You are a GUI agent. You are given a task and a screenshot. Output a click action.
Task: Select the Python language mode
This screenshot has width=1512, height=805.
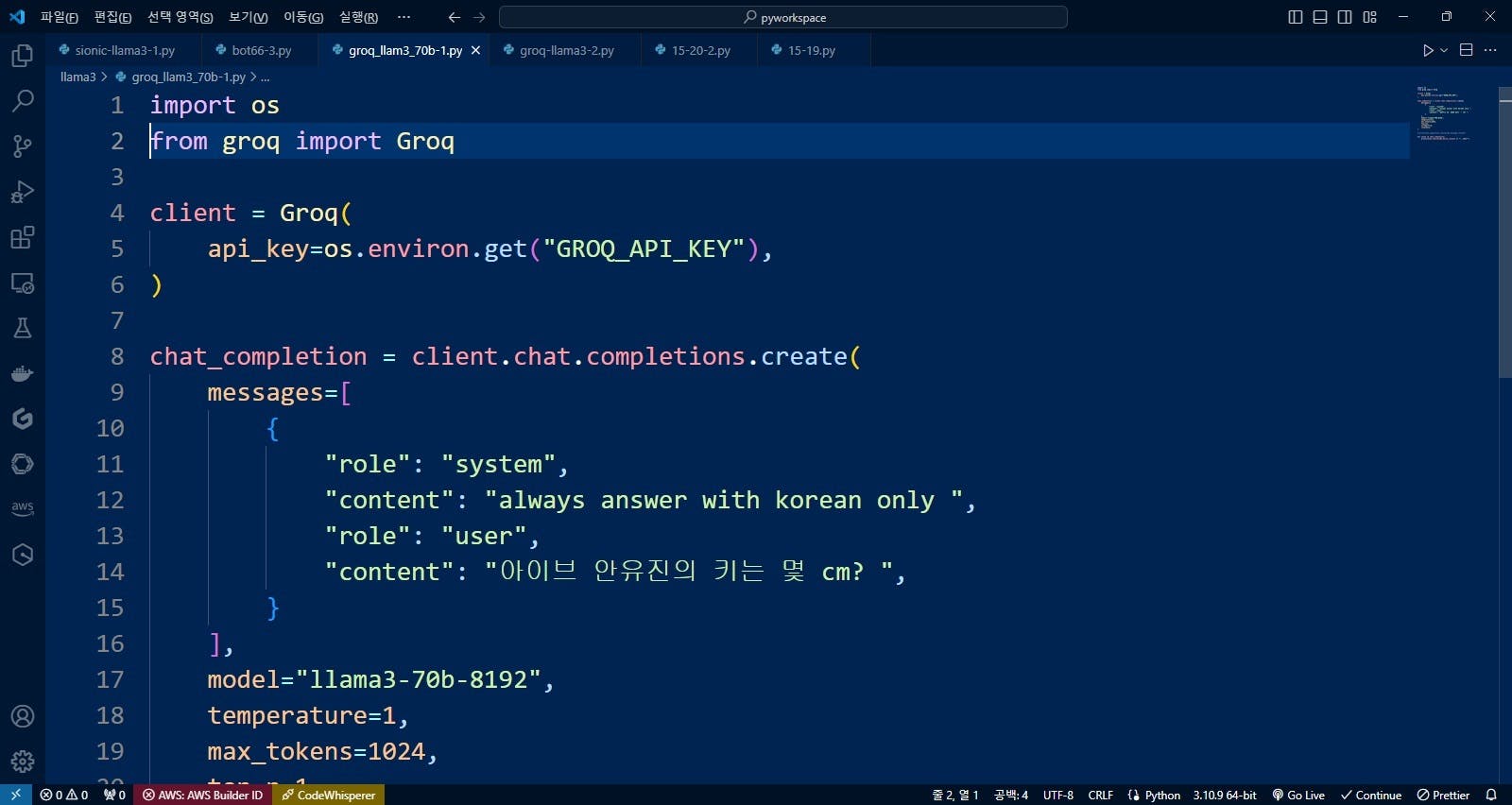click(x=1162, y=795)
